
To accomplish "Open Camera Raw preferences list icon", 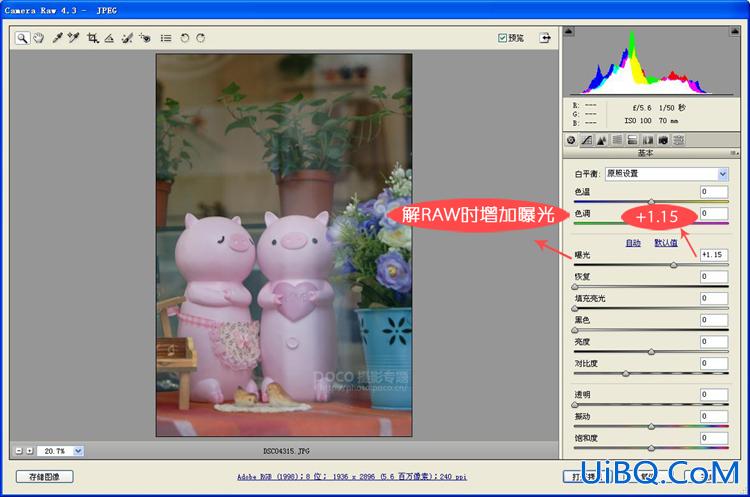I will click(166, 38).
